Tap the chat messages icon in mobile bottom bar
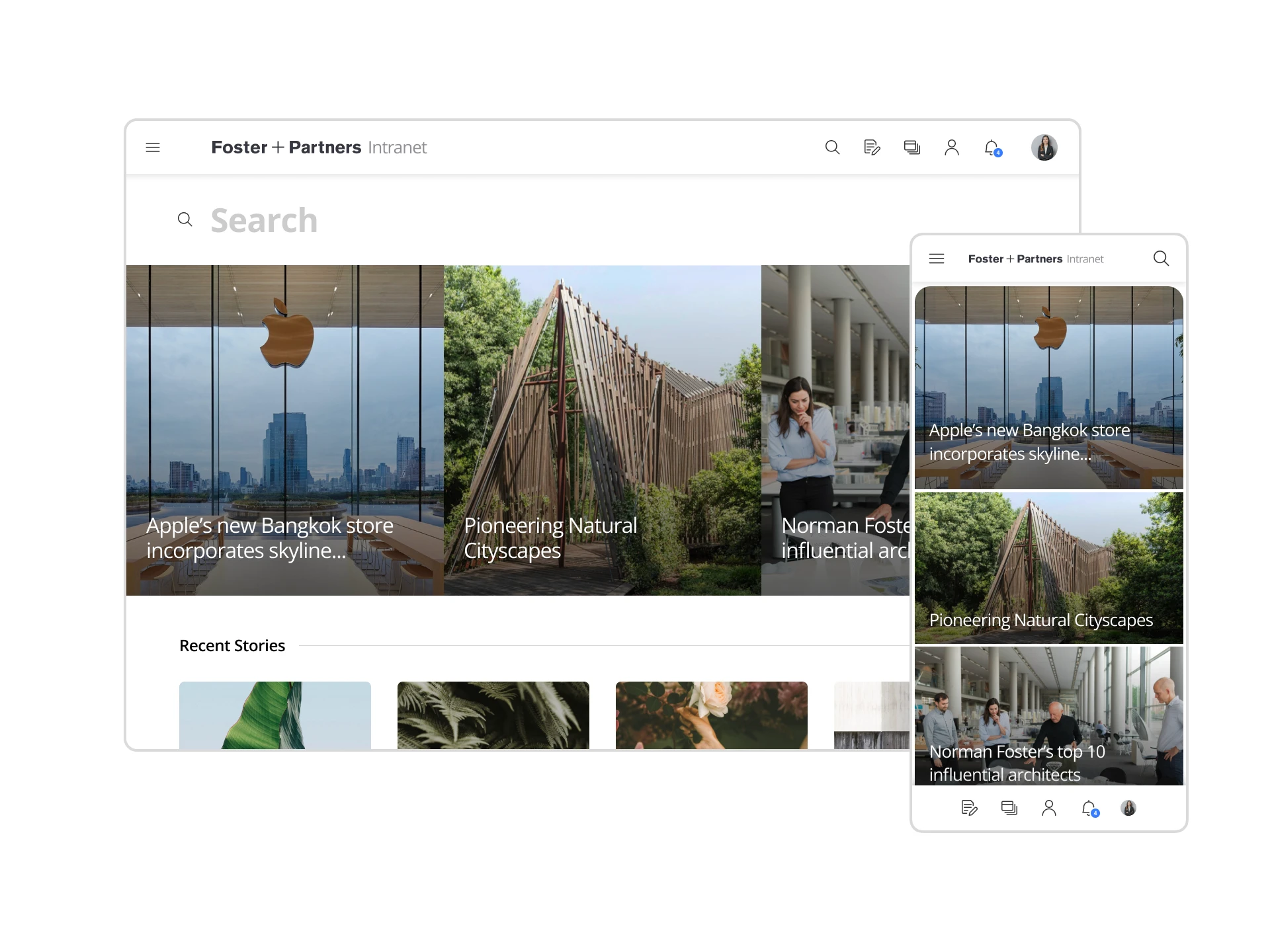The image size is (1270, 952). pyautogui.click(x=1009, y=808)
